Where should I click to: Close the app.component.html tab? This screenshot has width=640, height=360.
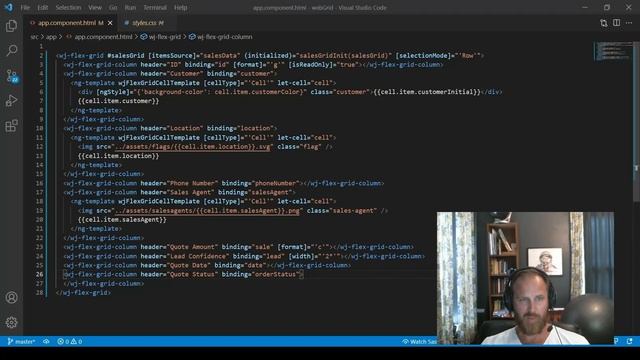(110, 23)
